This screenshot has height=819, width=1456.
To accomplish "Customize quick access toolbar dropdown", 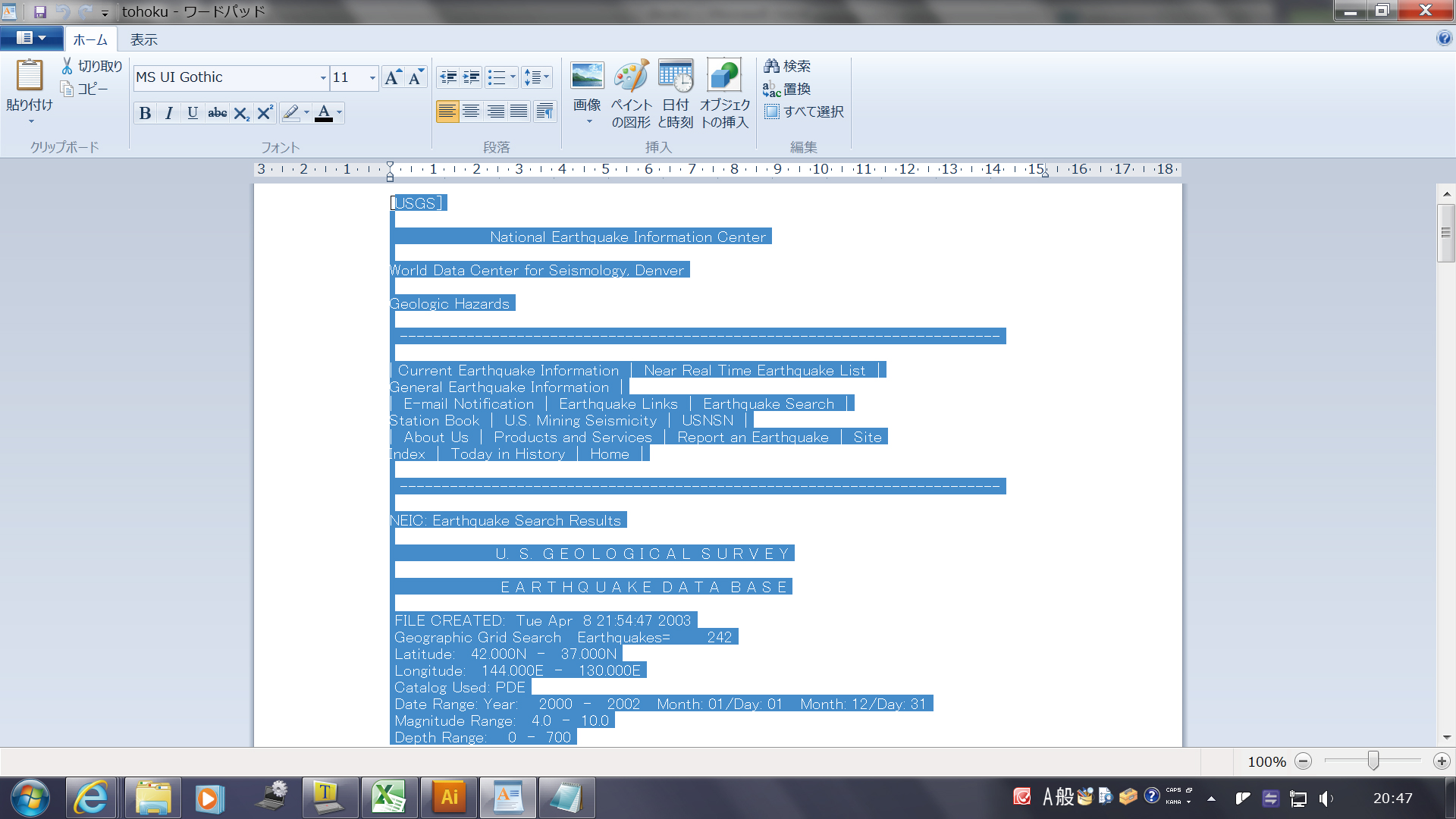I will pyautogui.click(x=105, y=12).
